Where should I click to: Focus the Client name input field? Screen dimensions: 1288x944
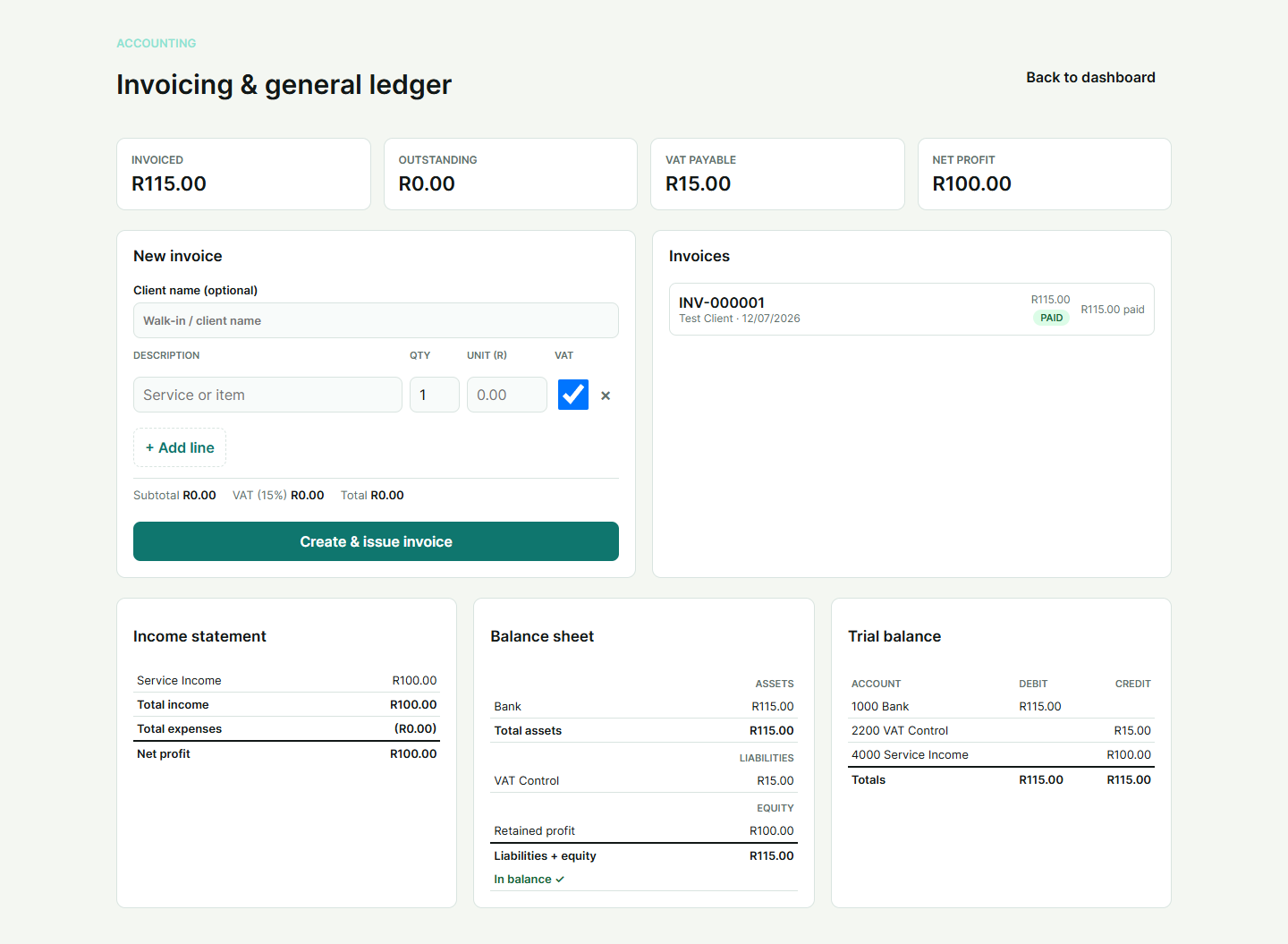[x=376, y=320]
